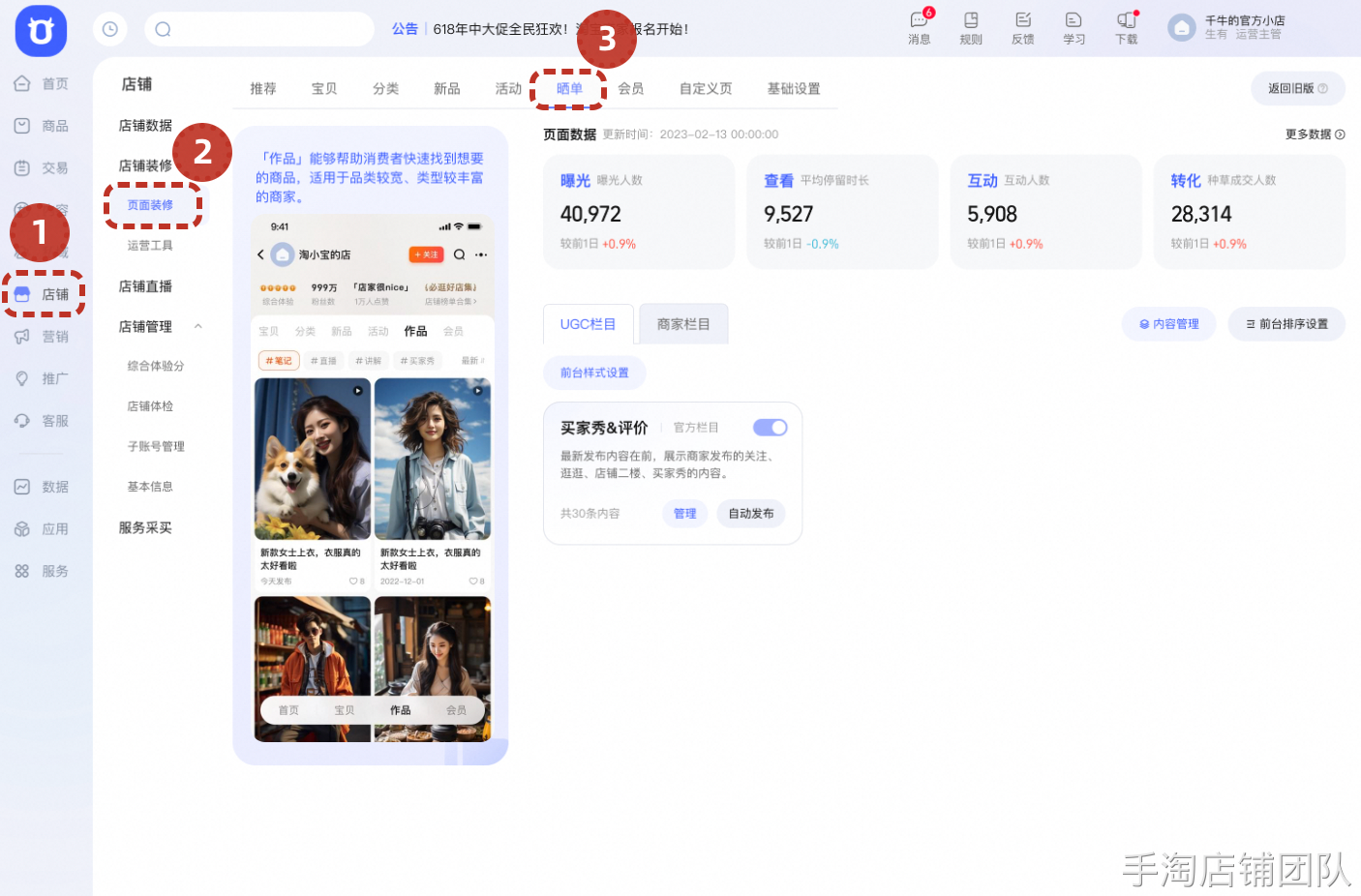Switch to 基础设置 tab

[794, 88]
